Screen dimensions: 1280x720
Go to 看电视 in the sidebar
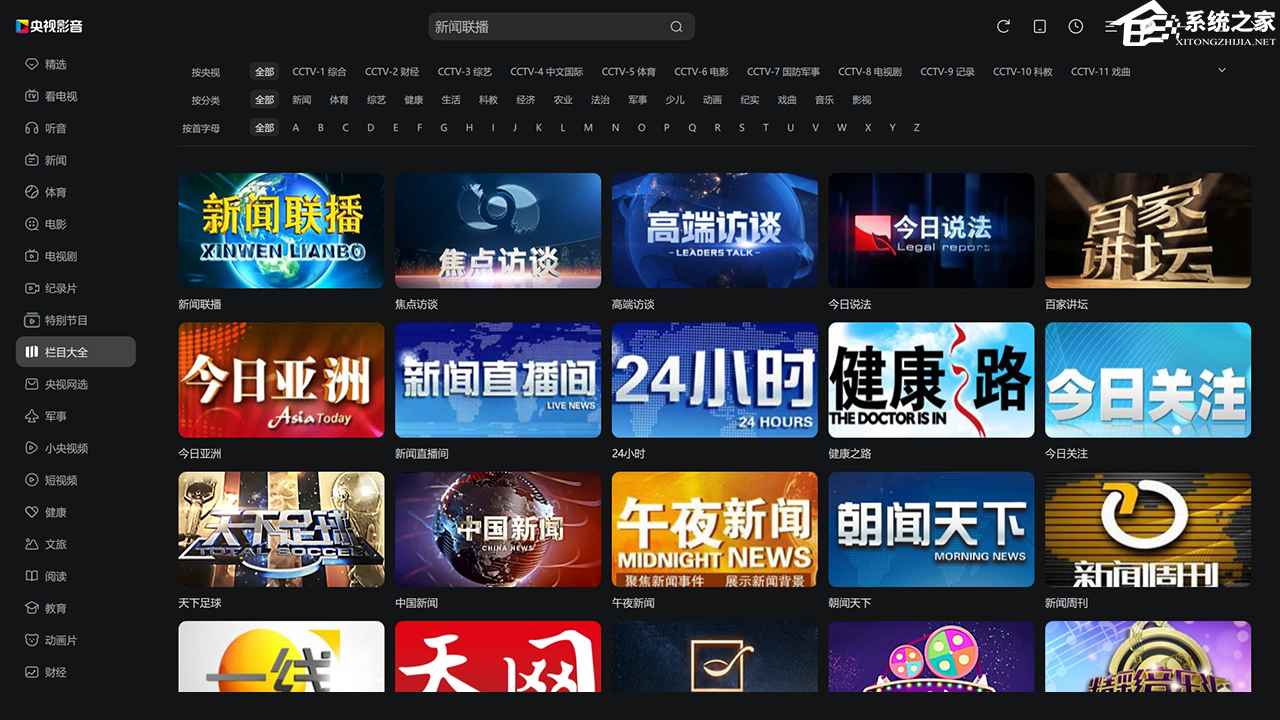tap(60, 96)
